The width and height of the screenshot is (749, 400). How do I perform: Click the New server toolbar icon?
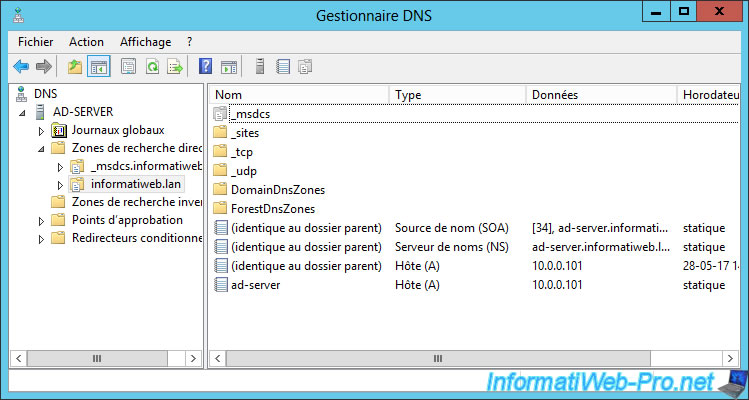click(260, 67)
